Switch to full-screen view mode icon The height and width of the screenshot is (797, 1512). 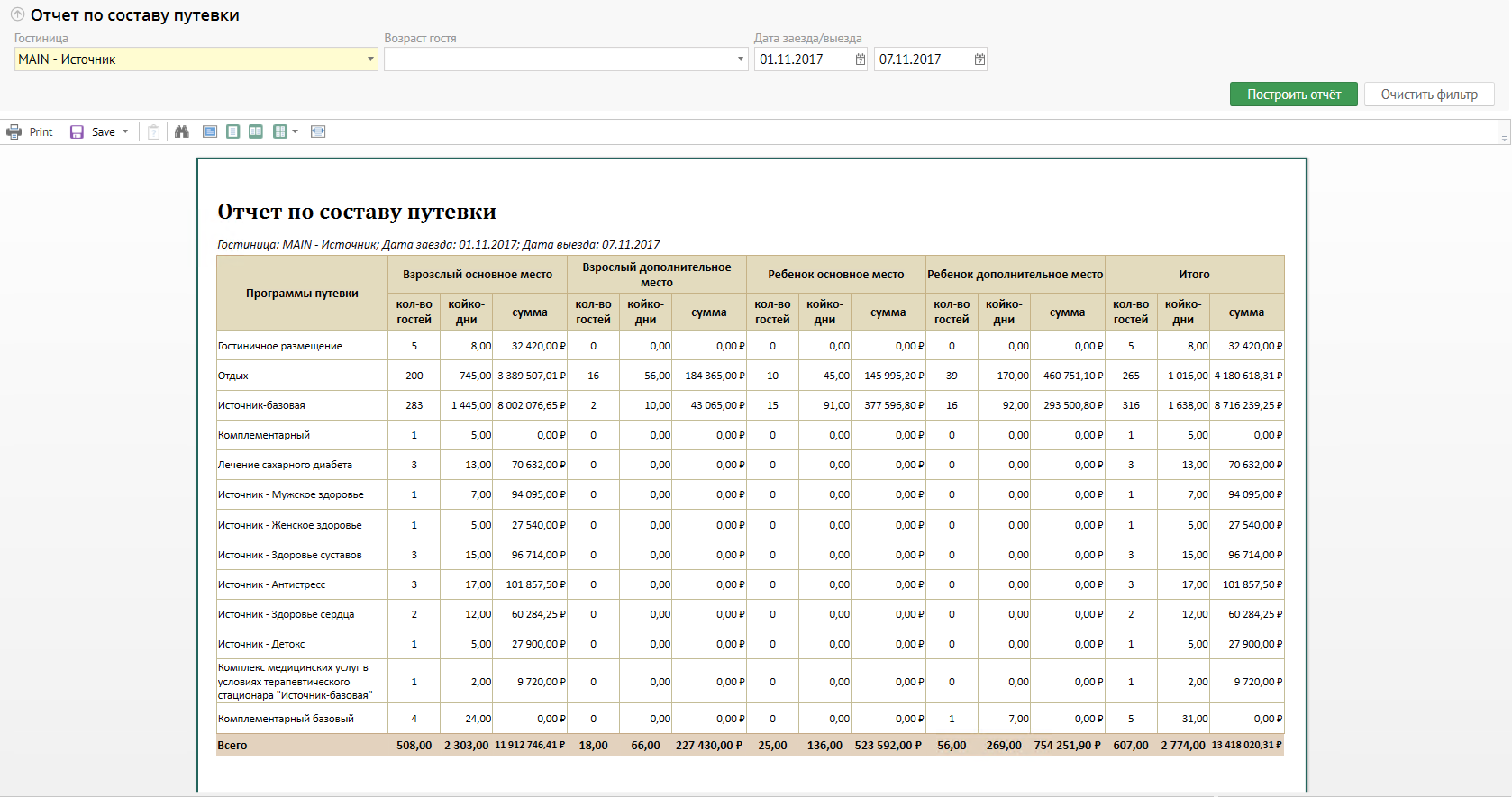click(210, 131)
